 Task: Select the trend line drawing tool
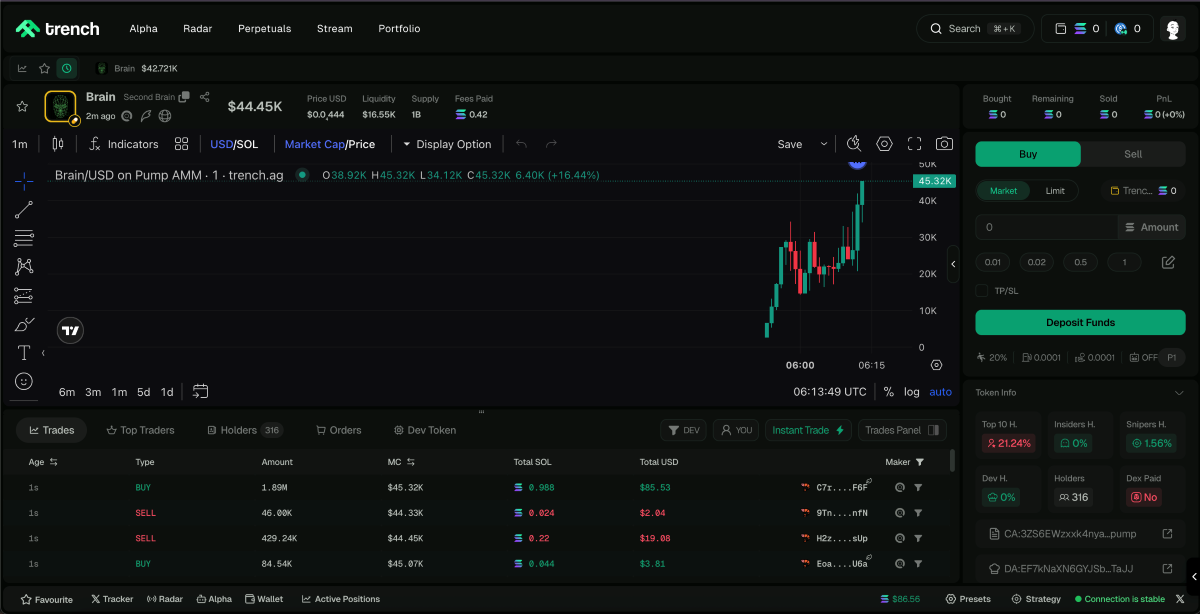[24, 209]
